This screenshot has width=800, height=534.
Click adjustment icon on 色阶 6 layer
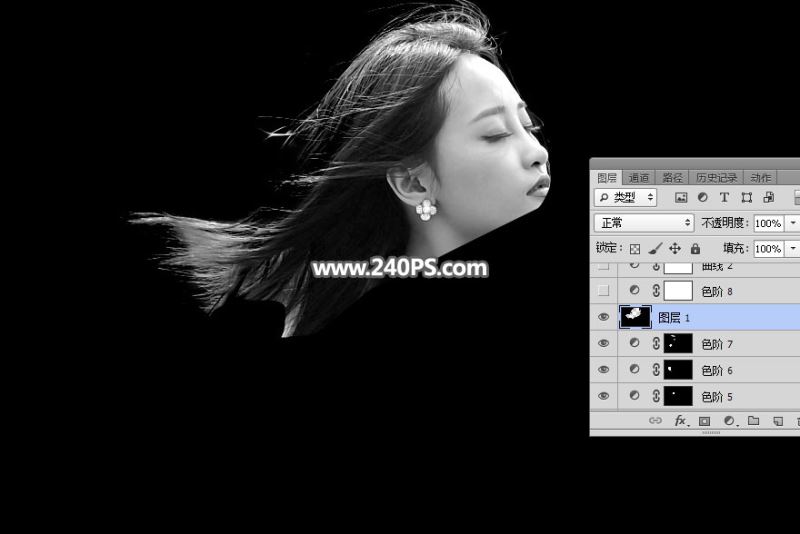634,369
